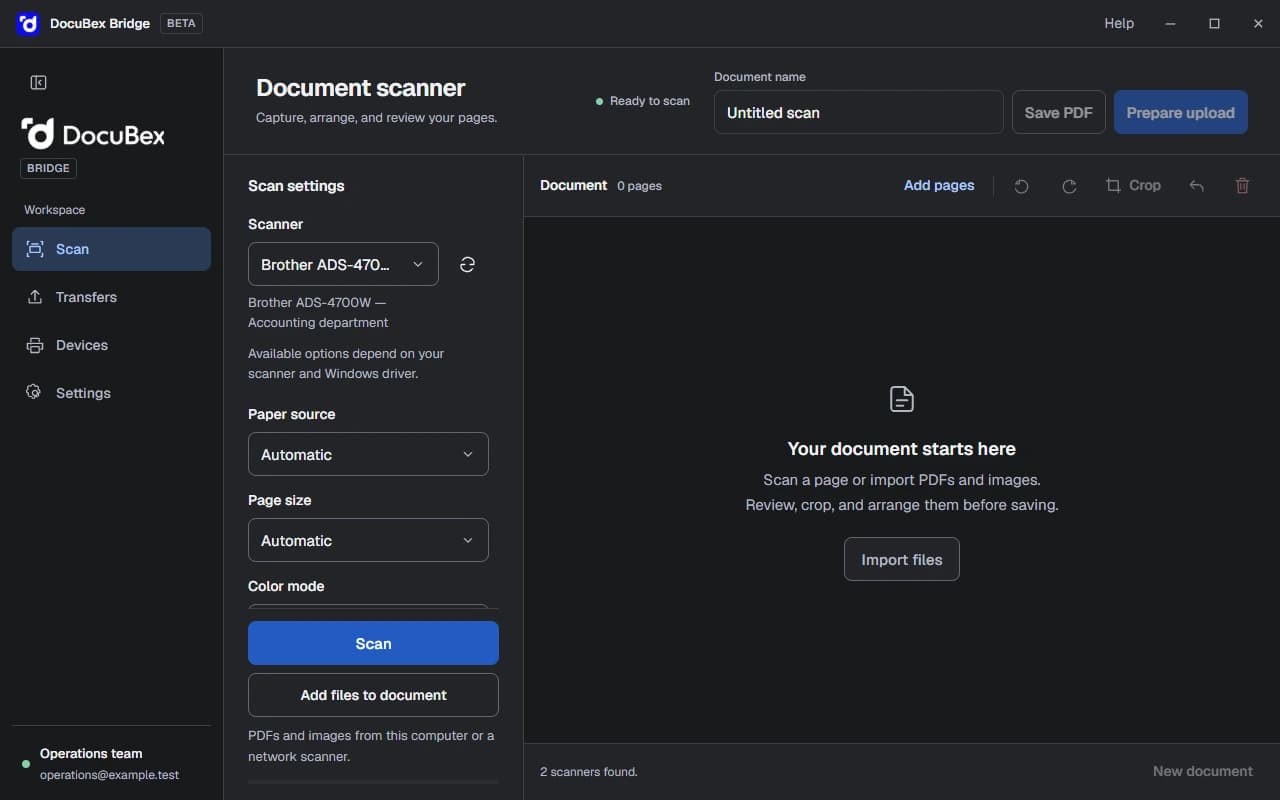Image resolution: width=1280 pixels, height=800 pixels.
Task: Click the Operations team account
Action: [112, 764]
